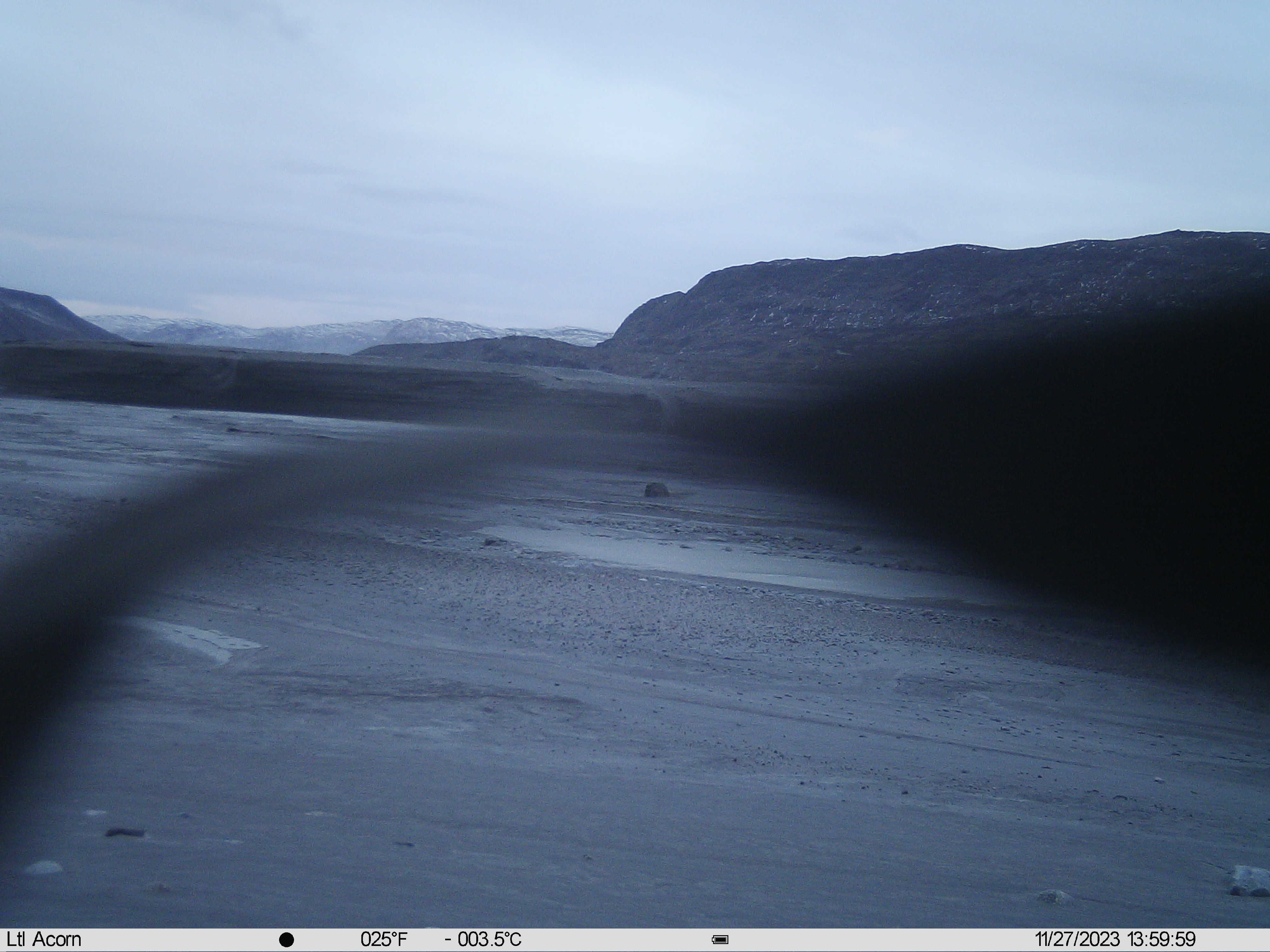Click the 025°F temperature reading
This screenshot has height=952, width=1270.
point(384,939)
